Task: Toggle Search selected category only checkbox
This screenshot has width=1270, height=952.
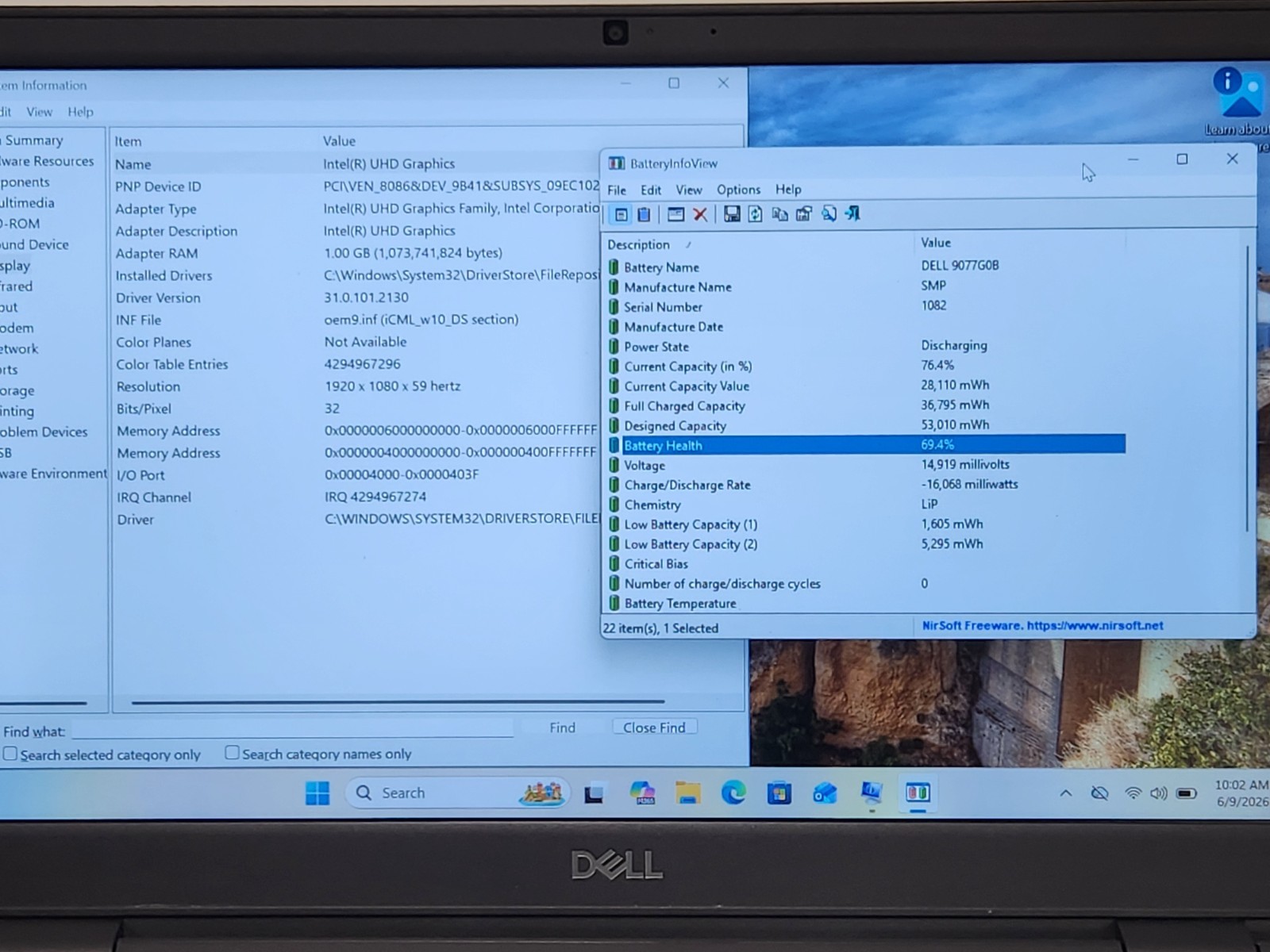Action: pos(10,754)
